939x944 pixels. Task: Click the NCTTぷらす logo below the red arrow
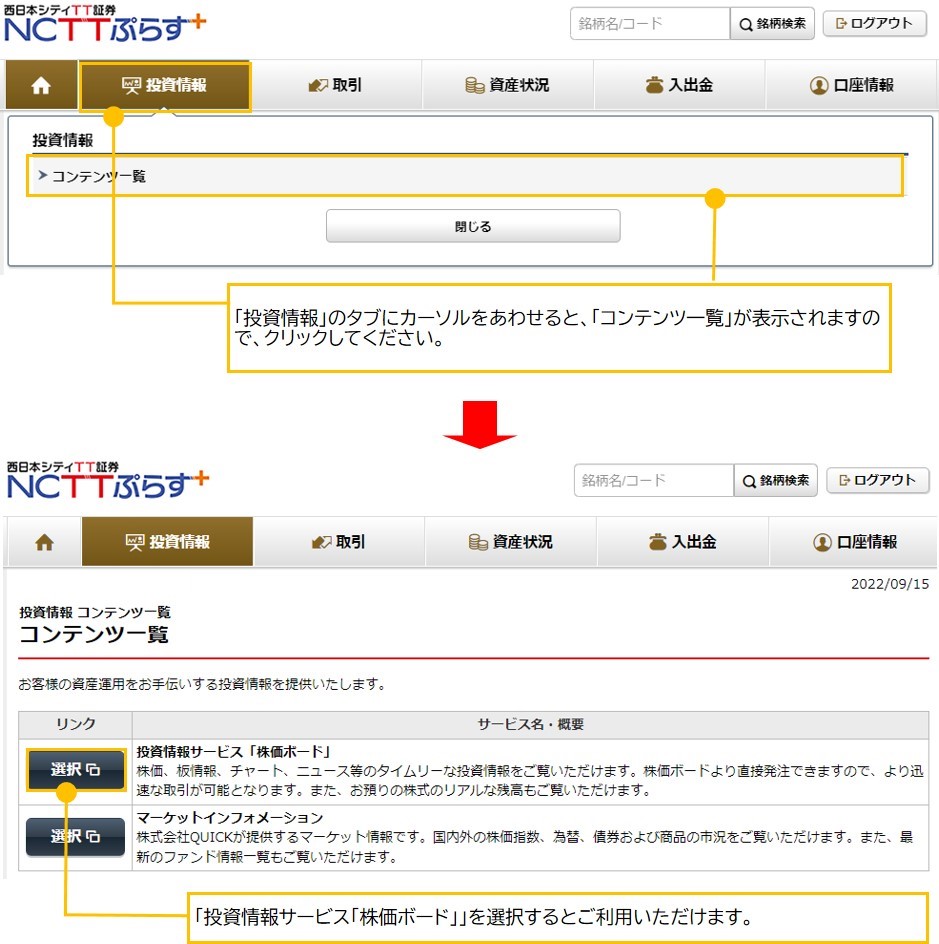[105, 481]
